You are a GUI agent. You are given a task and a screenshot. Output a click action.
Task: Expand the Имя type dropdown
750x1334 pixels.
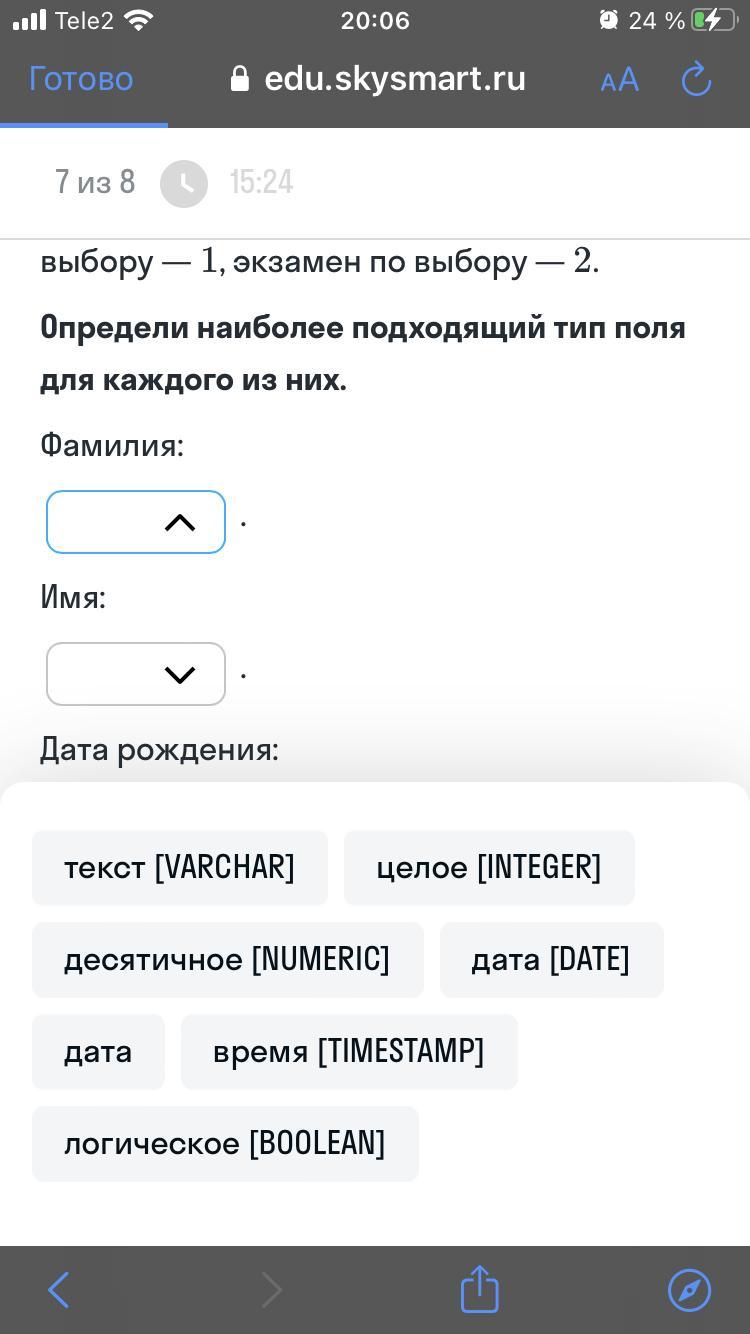click(136, 674)
